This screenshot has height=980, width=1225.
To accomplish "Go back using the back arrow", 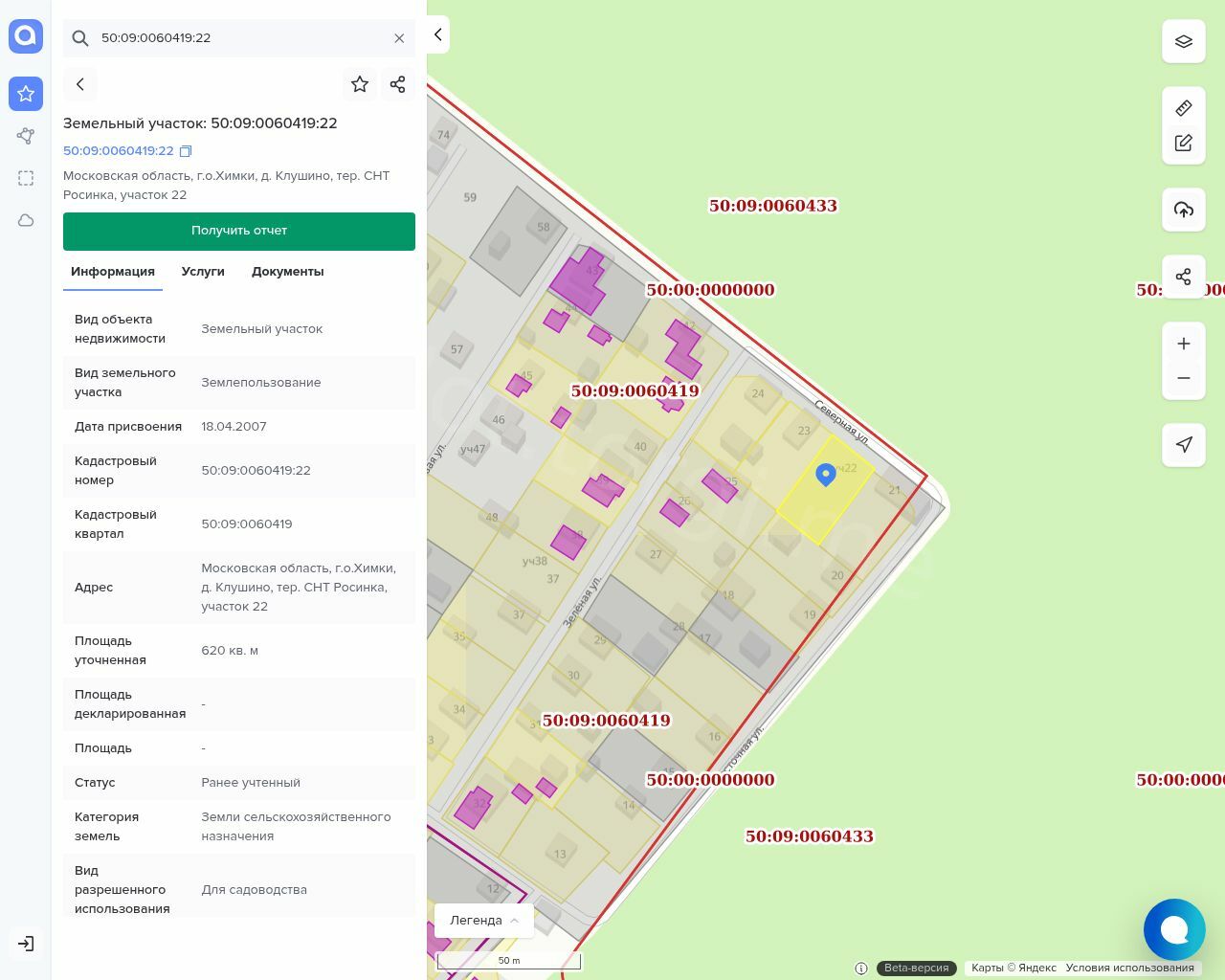I will 80,84.
